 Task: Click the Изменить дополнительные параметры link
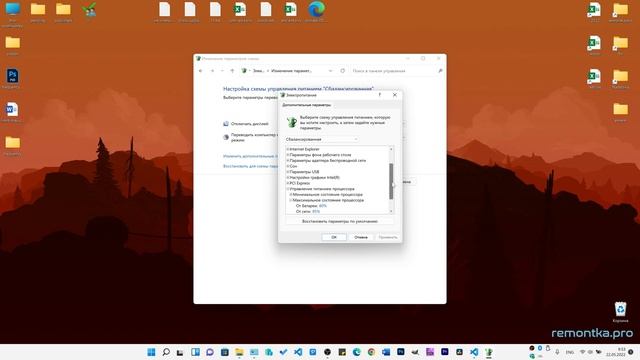tap(250, 156)
